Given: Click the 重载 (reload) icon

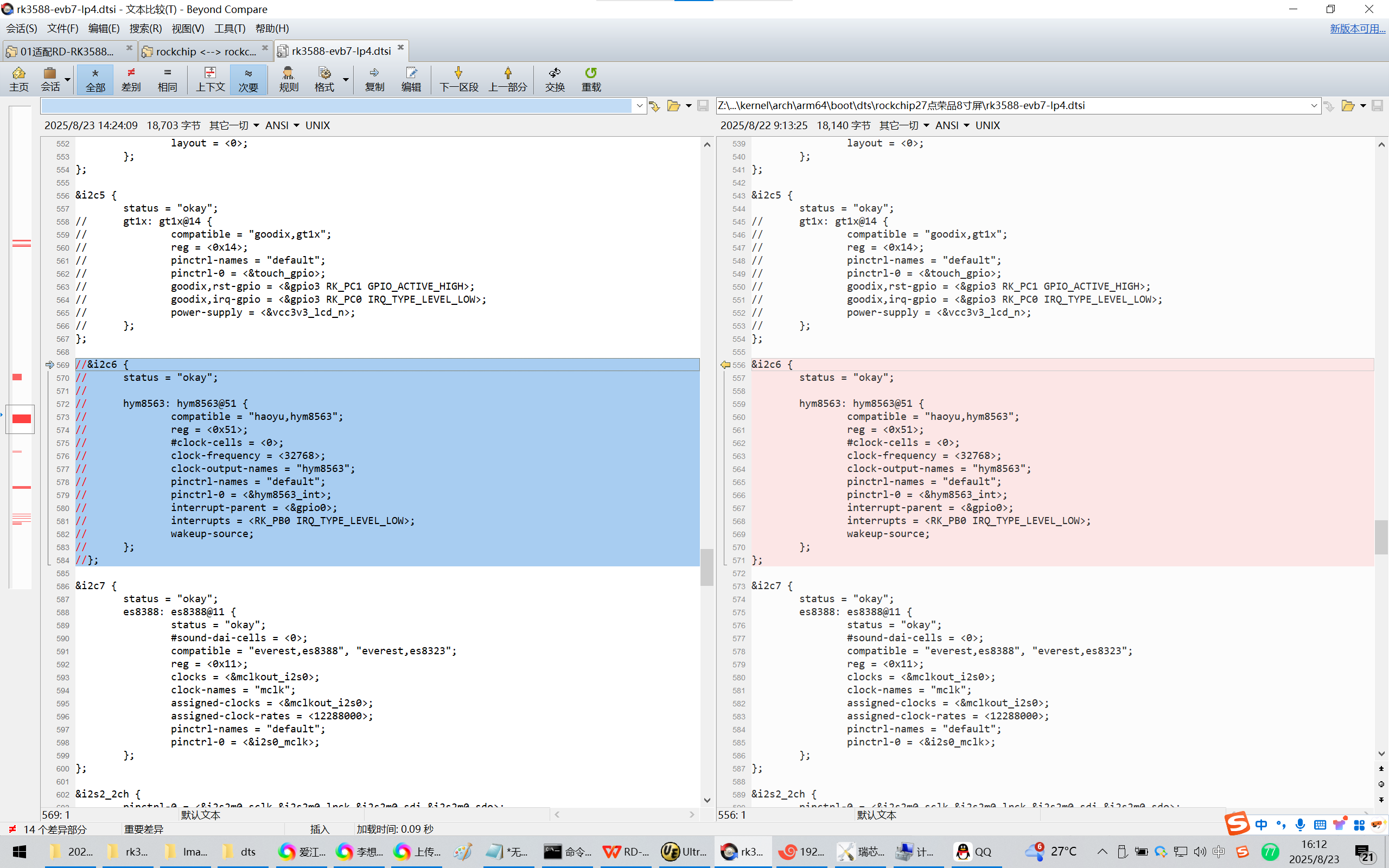Looking at the screenshot, I should tap(591, 79).
